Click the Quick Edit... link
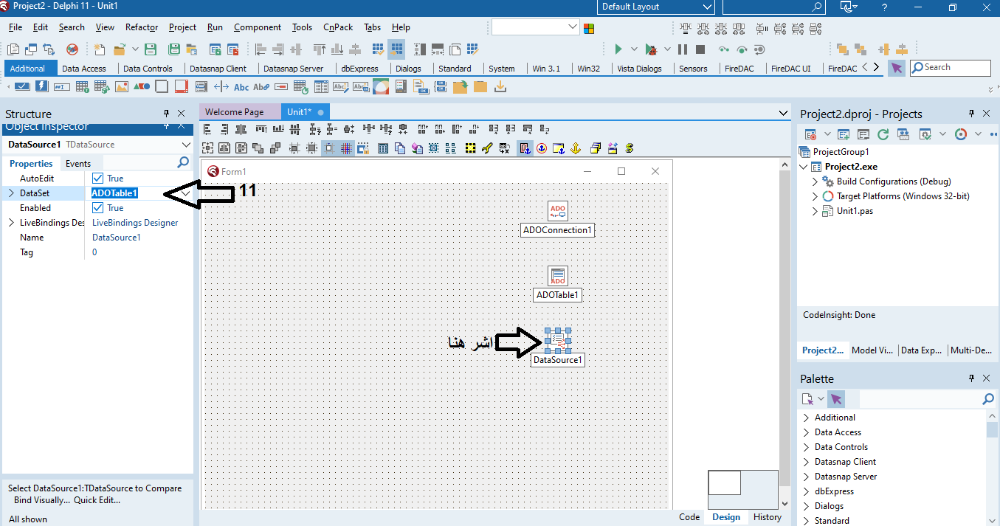 [97, 500]
